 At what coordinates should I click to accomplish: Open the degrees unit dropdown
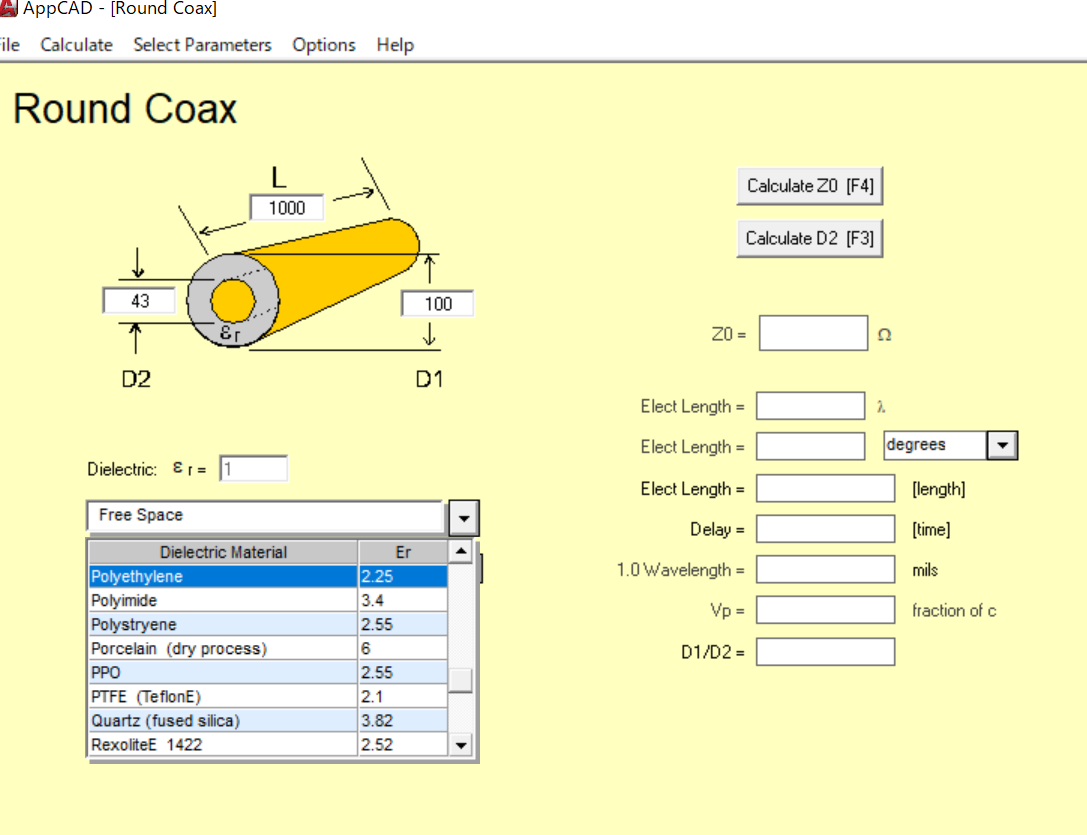point(1002,445)
